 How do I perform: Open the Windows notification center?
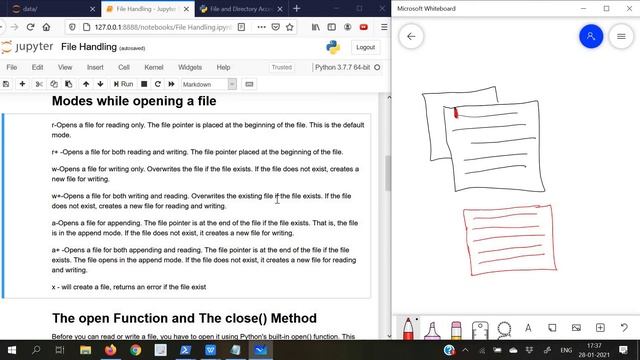click(x=623, y=350)
